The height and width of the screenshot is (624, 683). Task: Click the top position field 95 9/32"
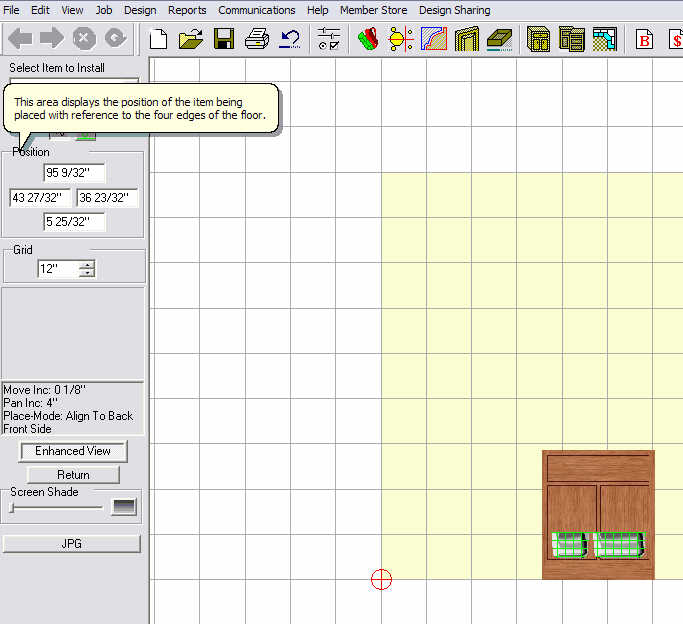coord(74,173)
